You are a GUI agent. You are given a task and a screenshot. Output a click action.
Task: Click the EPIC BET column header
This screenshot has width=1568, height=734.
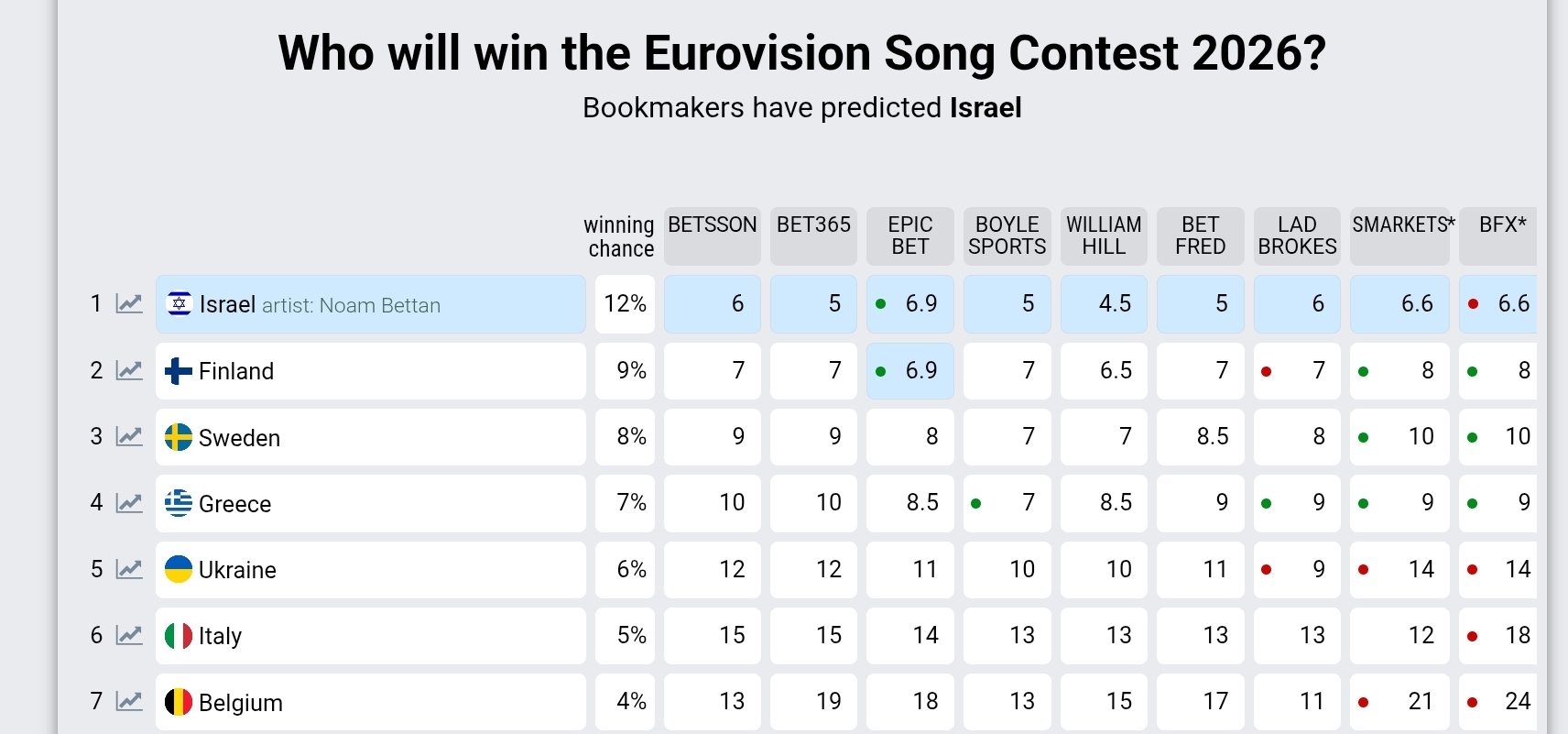[x=910, y=236]
